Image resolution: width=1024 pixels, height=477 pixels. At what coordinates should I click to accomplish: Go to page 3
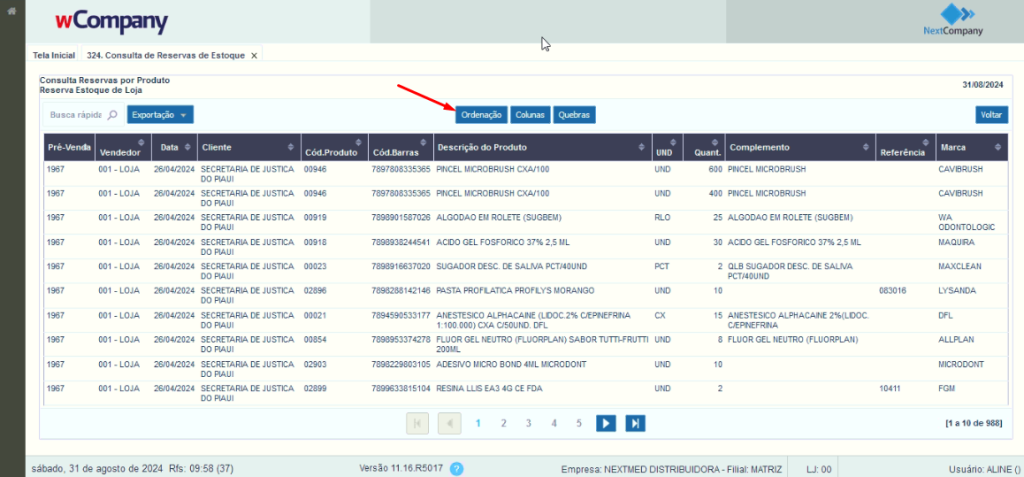tap(528, 423)
